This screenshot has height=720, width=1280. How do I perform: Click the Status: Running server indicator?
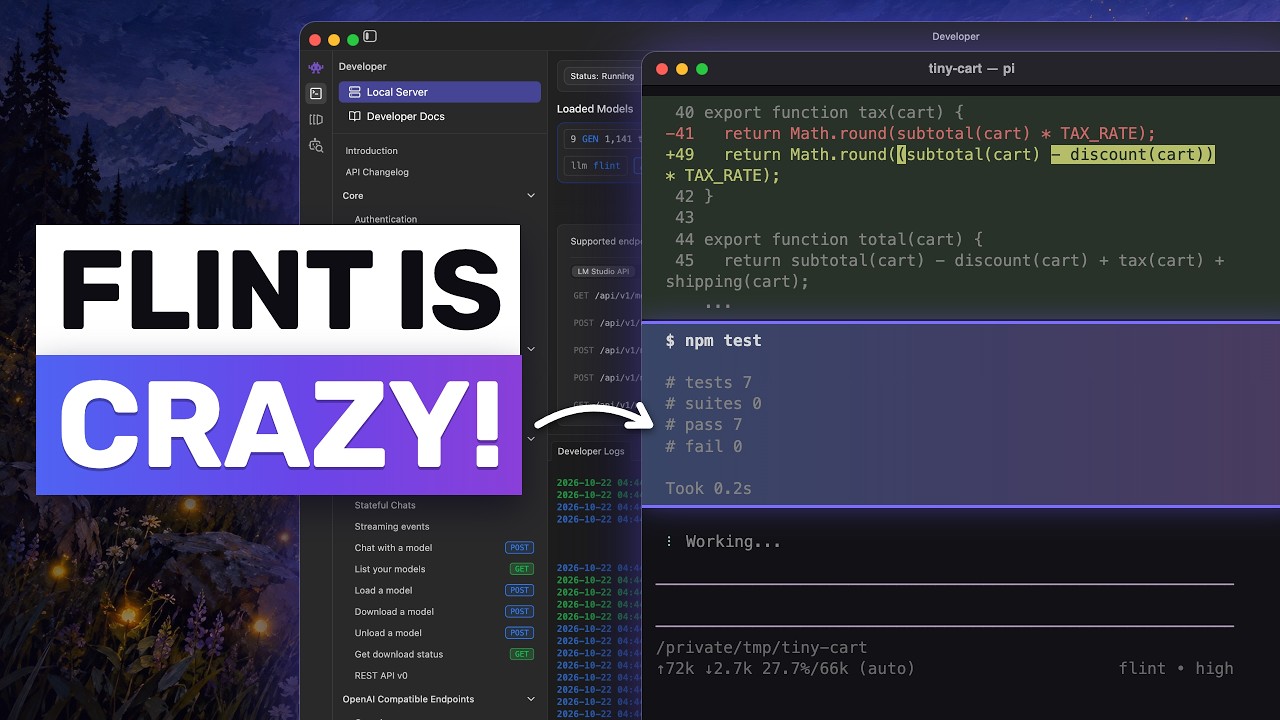[602, 76]
